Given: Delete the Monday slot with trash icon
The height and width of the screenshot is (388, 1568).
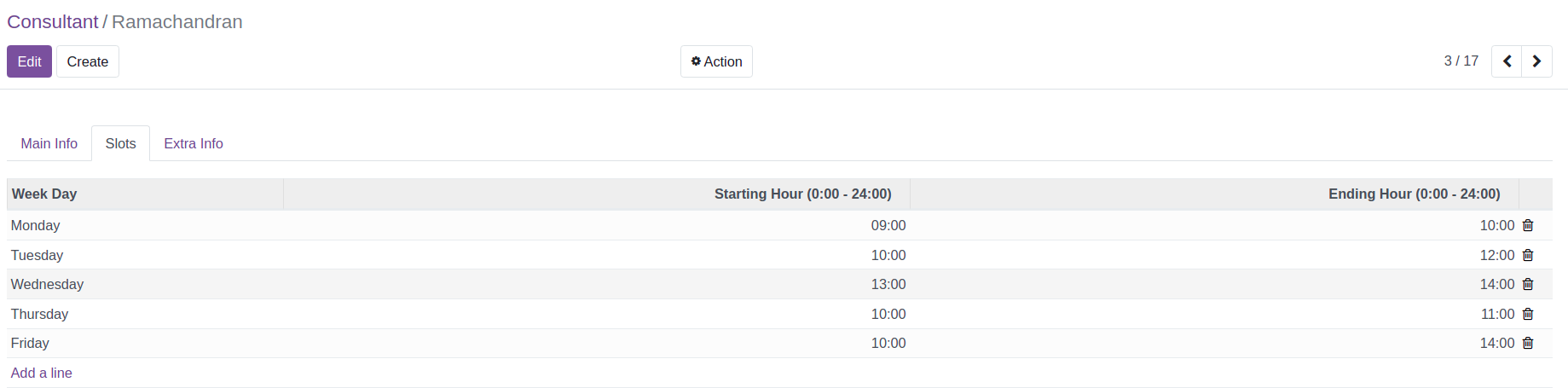Looking at the screenshot, I should pos(1528,226).
